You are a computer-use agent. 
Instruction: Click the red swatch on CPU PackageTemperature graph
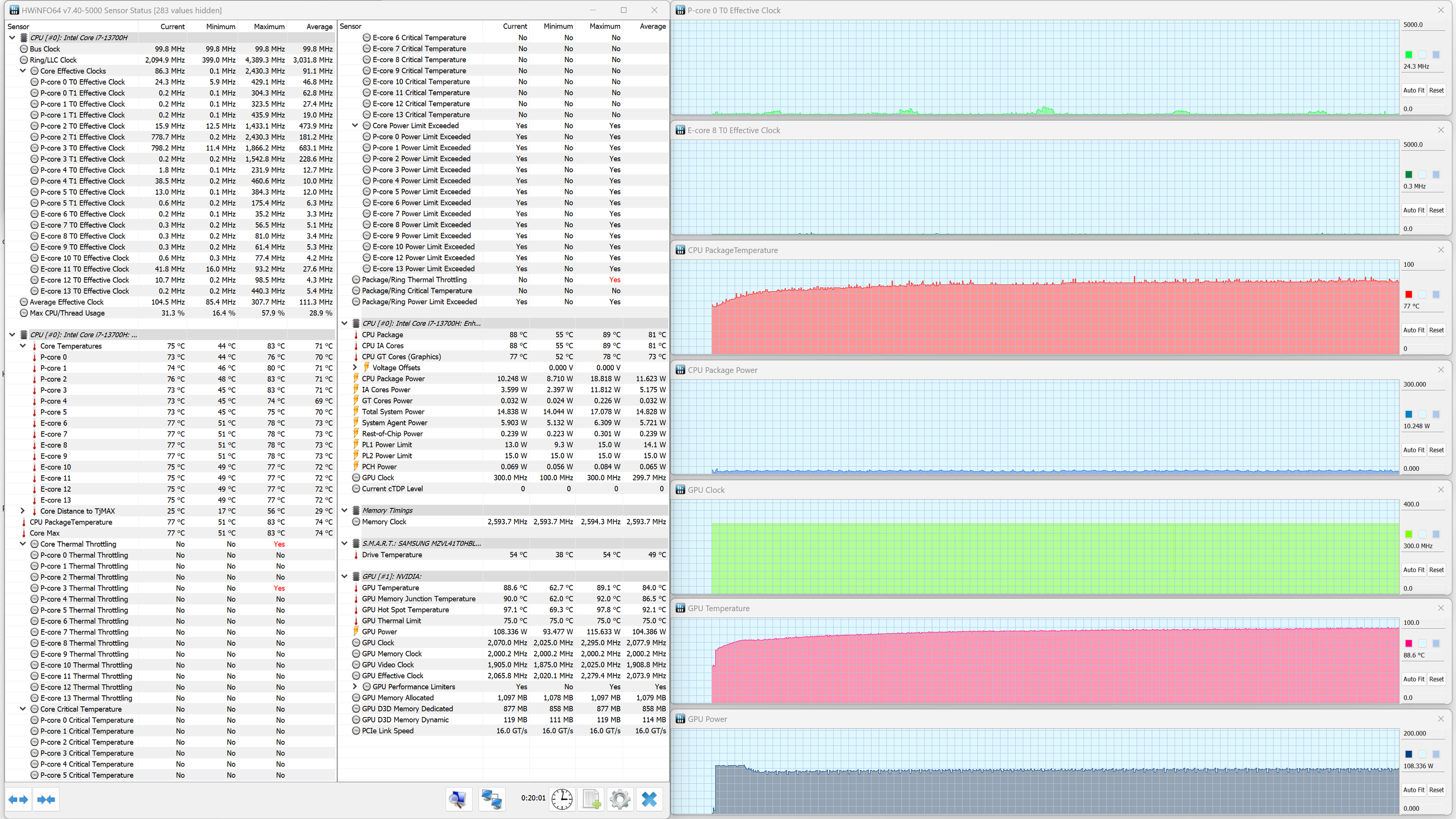1408,295
